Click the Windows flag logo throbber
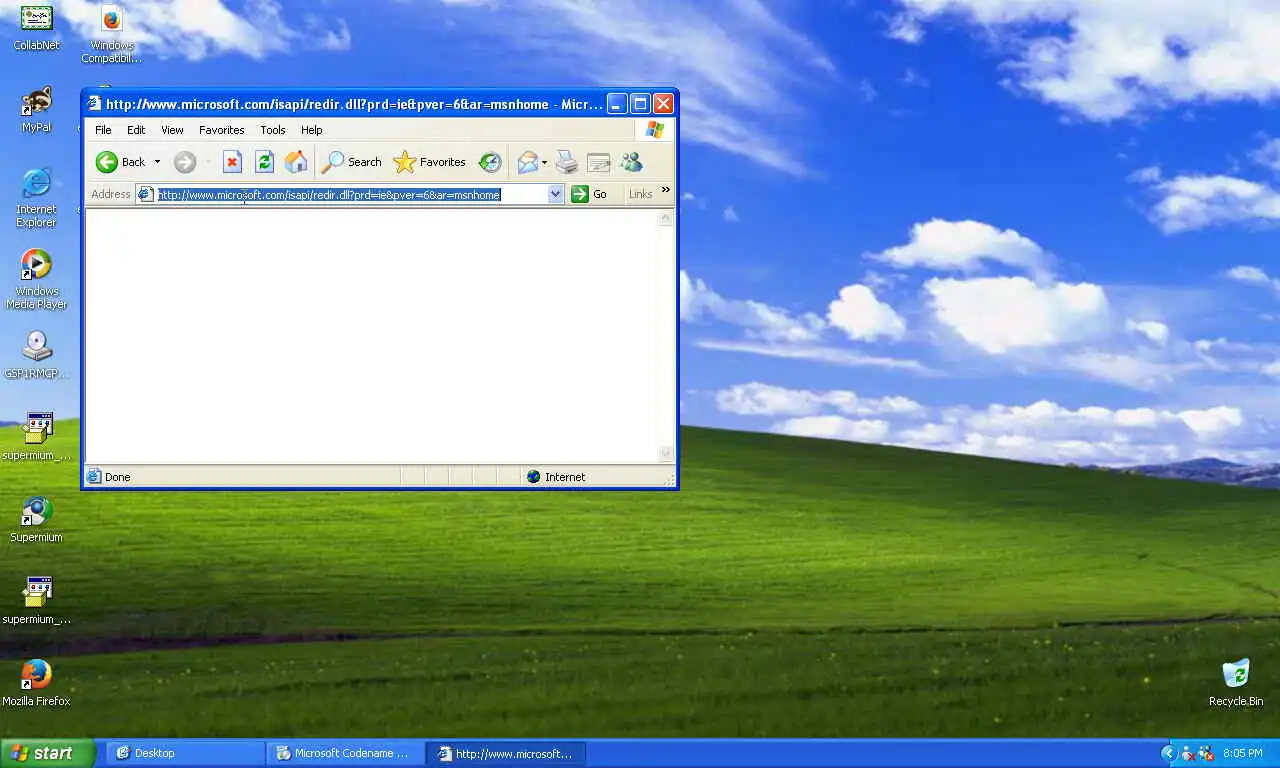Viewport: 1280px width, 768px height. [x=655, y=130]
